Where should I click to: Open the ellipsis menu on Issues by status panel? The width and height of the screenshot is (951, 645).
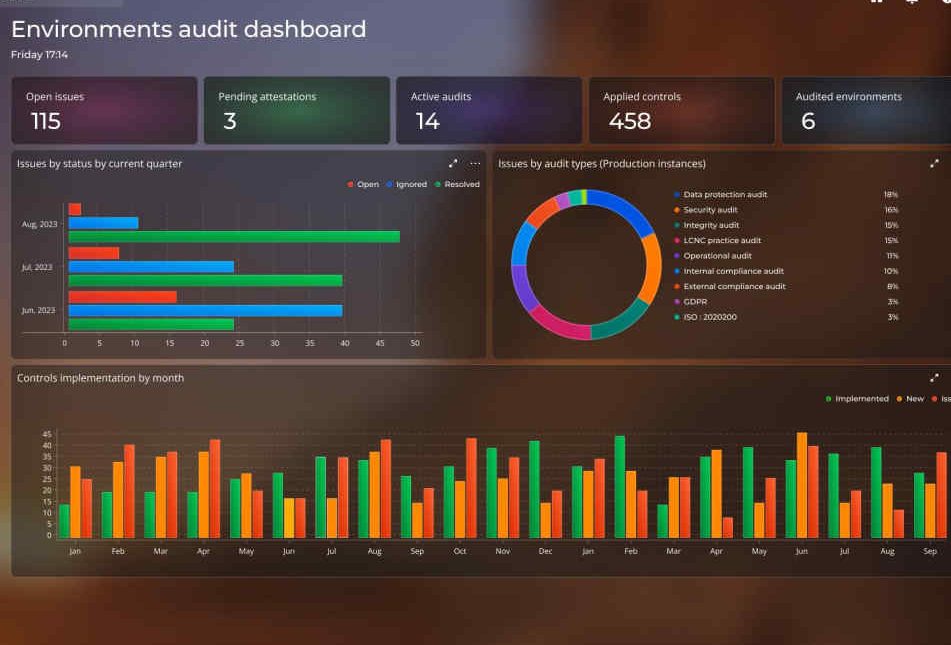475,164
